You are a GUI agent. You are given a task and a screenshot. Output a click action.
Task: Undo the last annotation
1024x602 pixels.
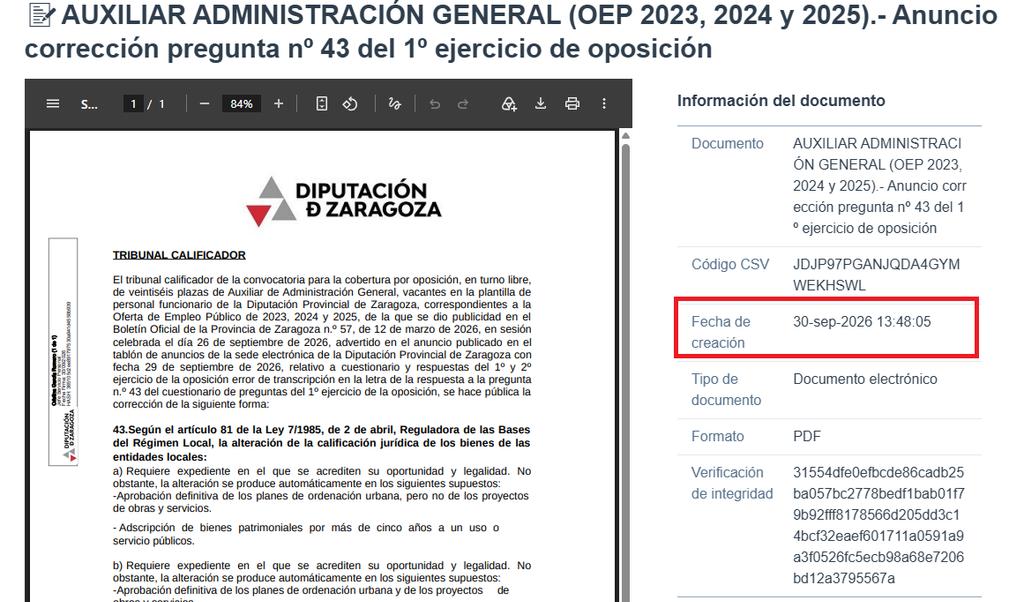point(434,104)
